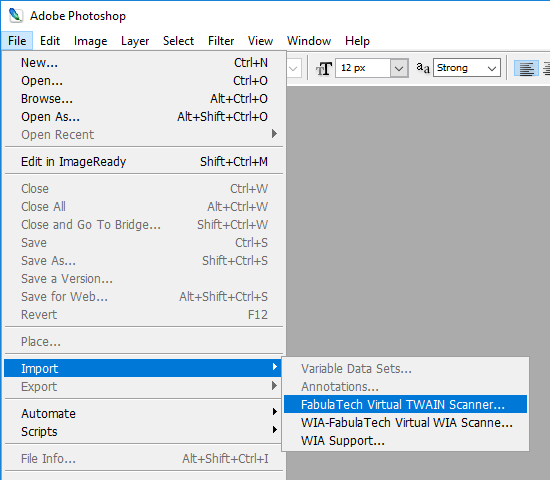The image size is (550, 480).
Task: Open the Filter menu
Action: pos(221,41)
